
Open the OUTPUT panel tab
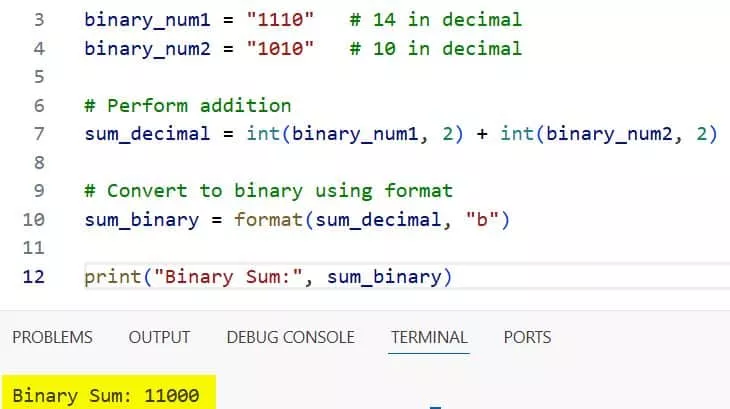coord(159,337)
